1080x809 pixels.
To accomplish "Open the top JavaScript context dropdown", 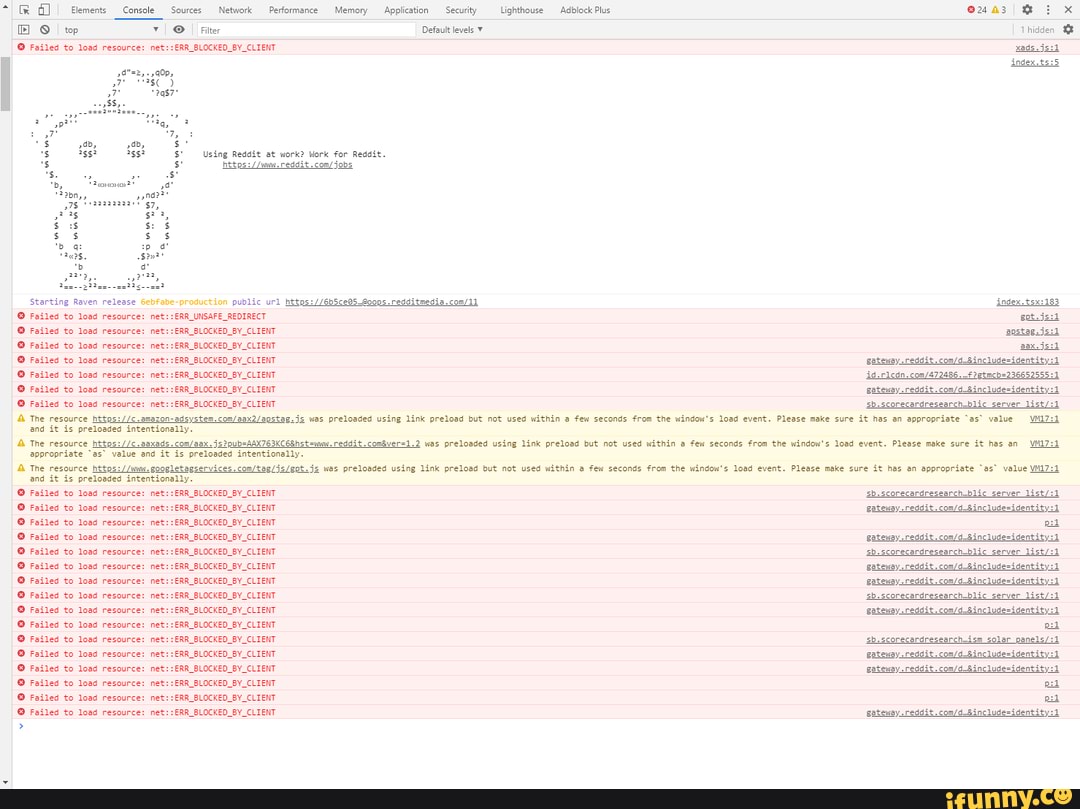I will pos(111,30).
